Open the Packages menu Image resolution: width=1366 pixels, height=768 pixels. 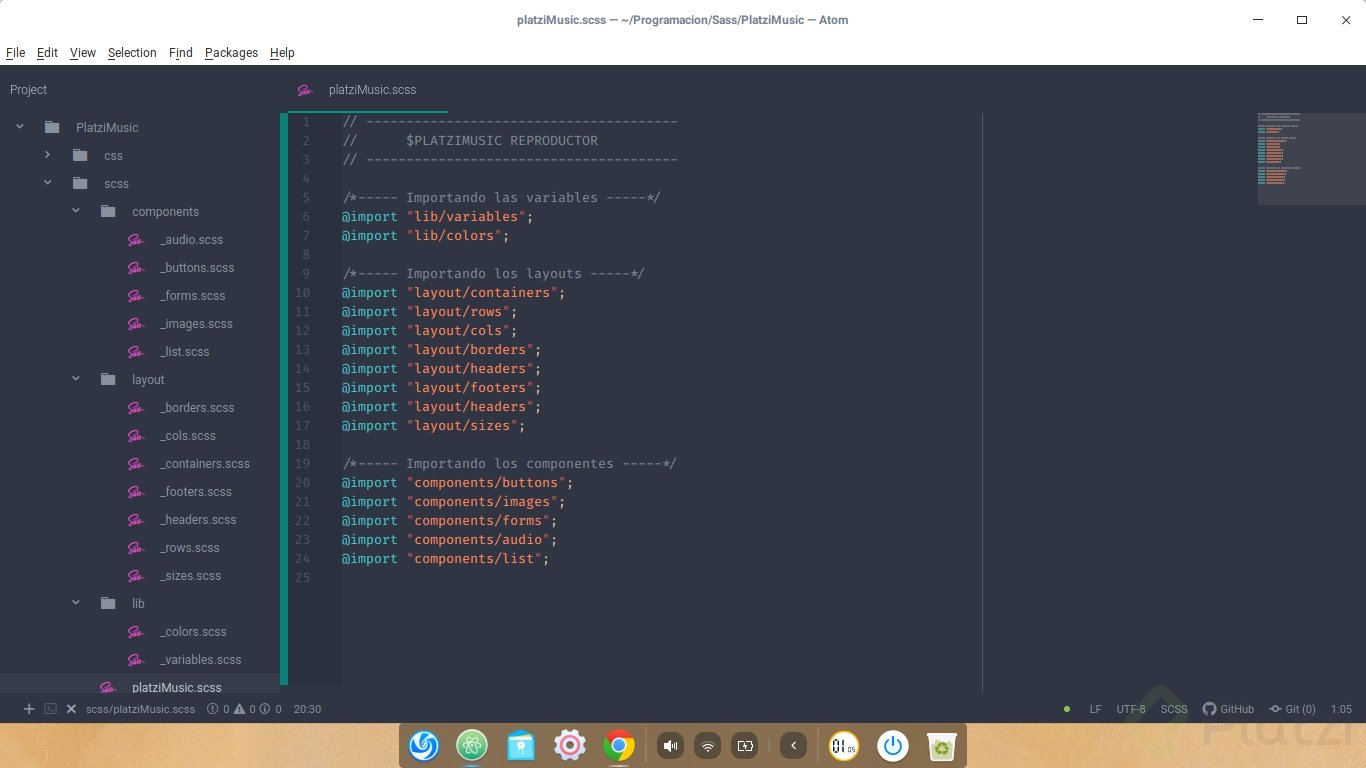[x=231, y=53]
